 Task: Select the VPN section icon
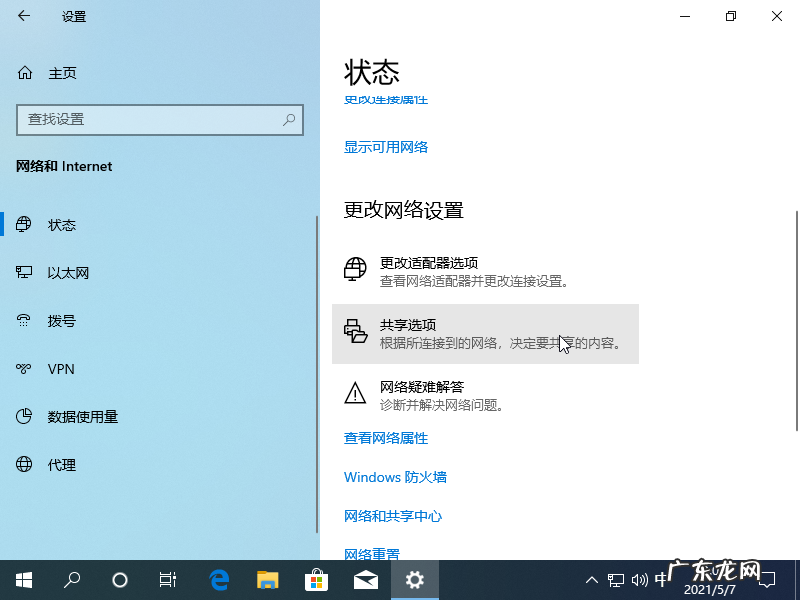(23, 368)
